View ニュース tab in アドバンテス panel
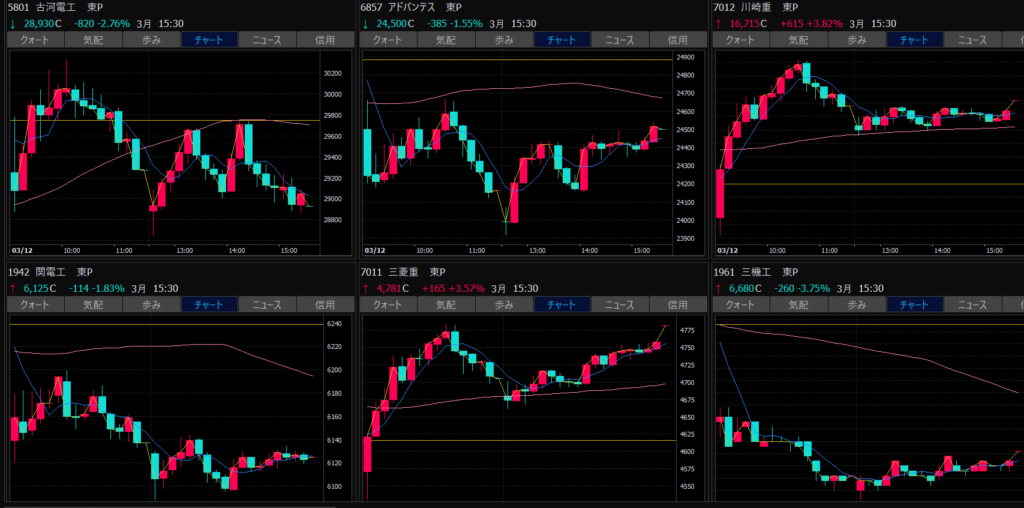This screenshot has width=1024, height=508. pyautogui.click(x=620, y=40)
